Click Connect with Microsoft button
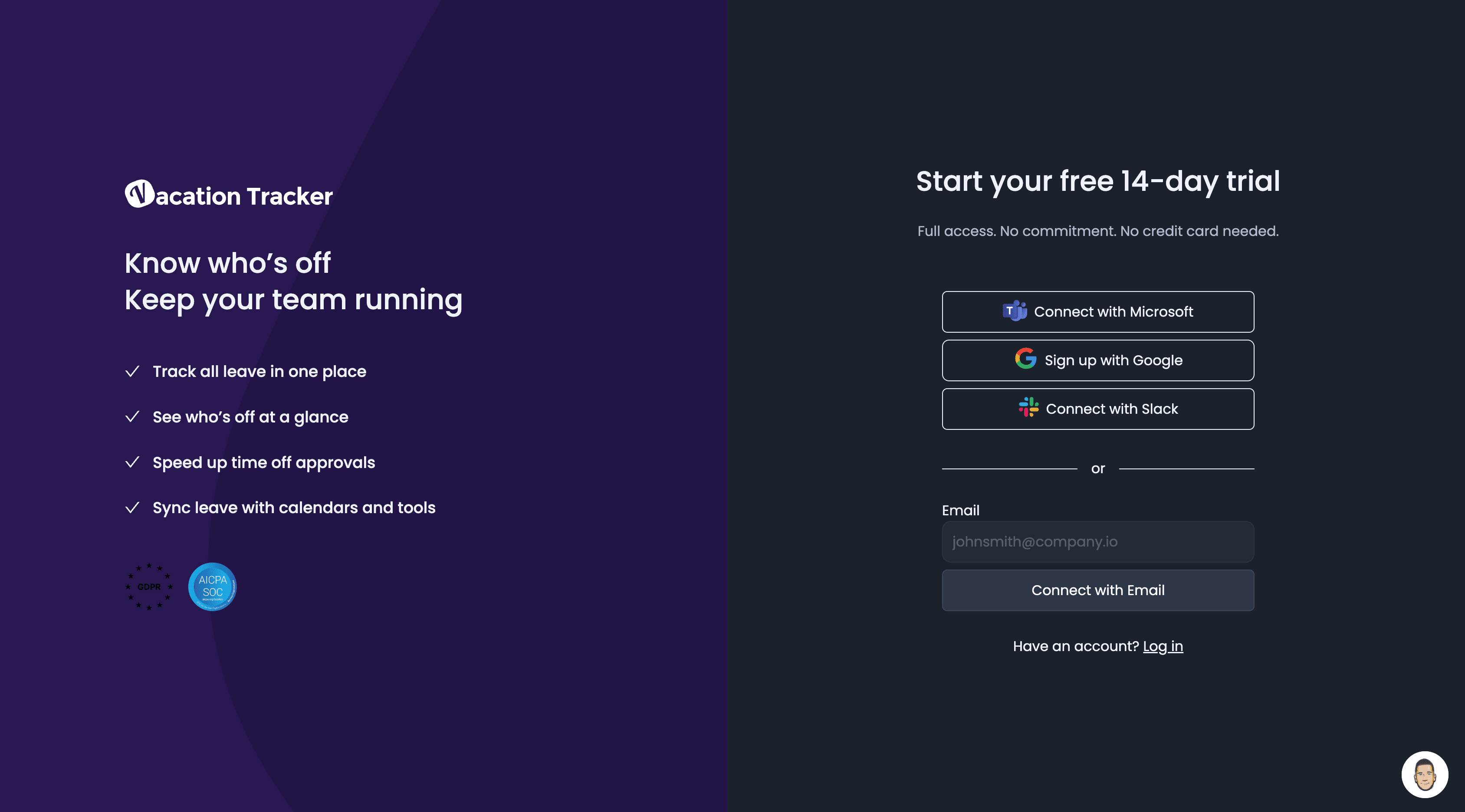 pos(1097,311)
